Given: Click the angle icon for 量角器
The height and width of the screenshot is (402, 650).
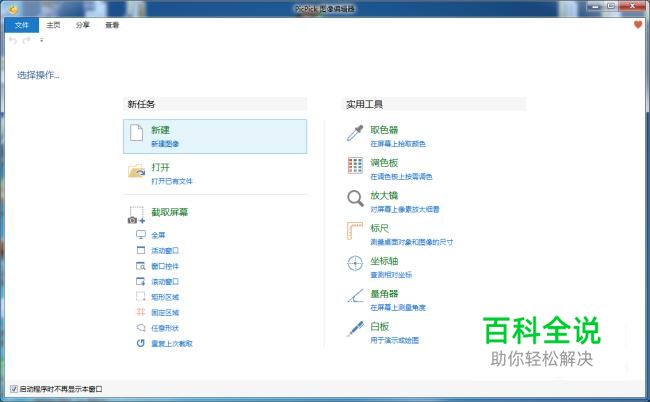Looking at the screenshot, I should [355, 295].
